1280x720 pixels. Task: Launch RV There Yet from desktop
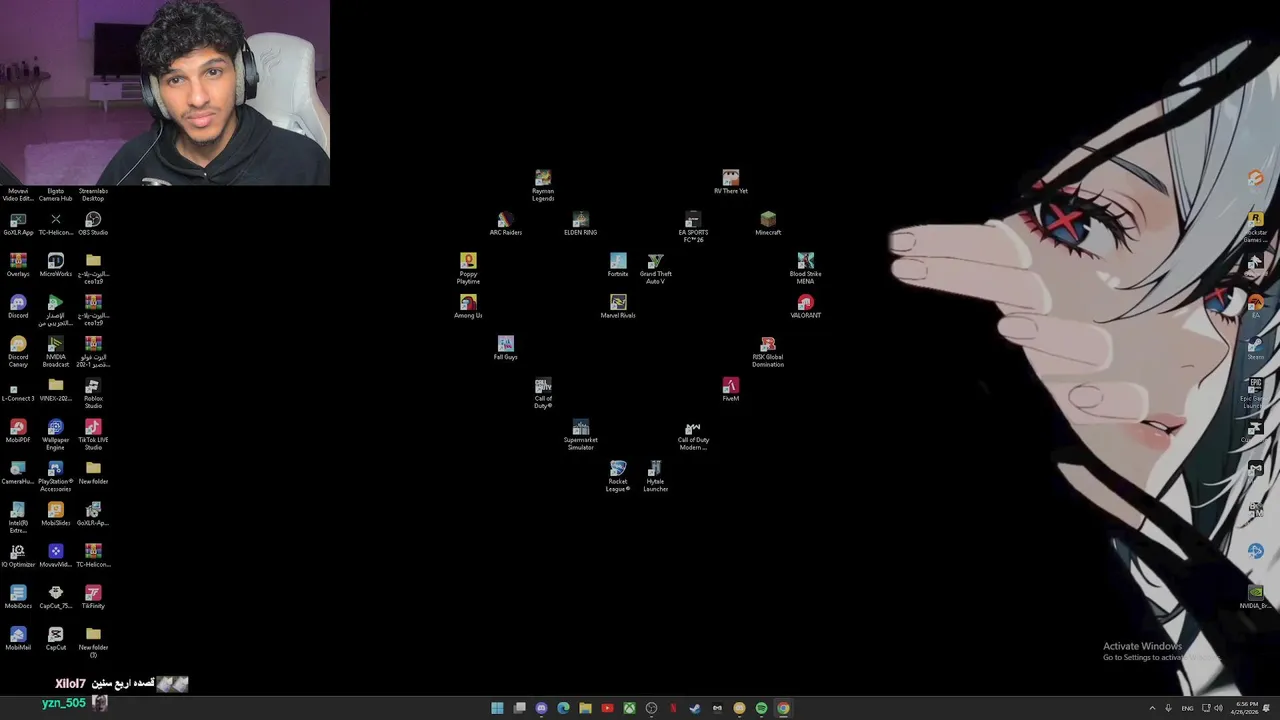[x=731, y=182]
